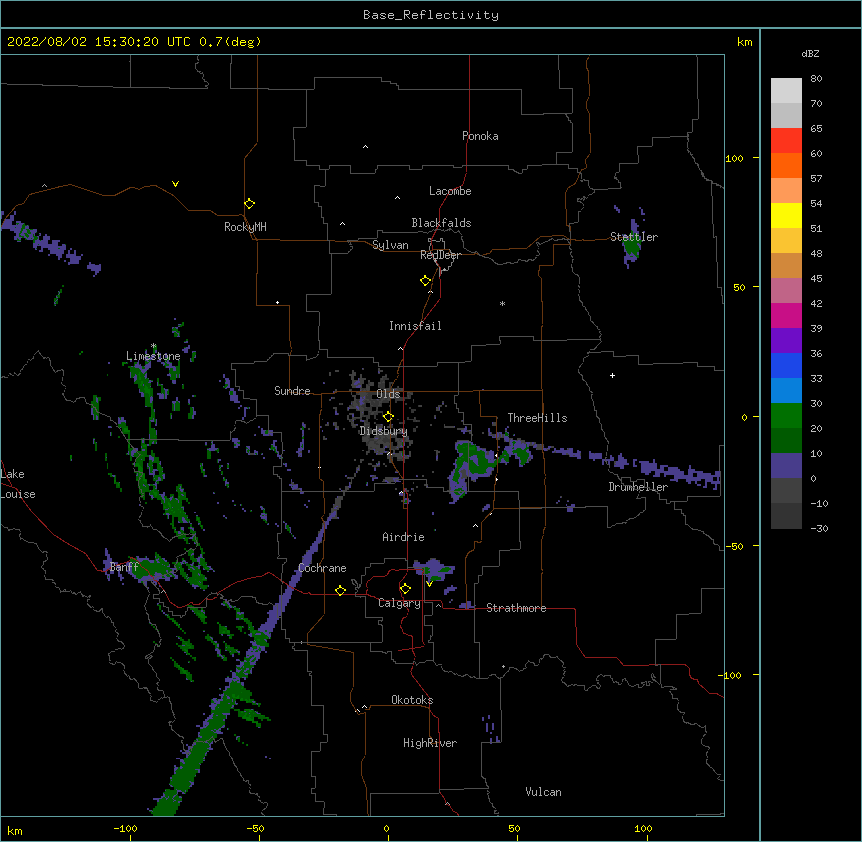Click the Base_Reflectivity title text
Screen dimensions: 862x842
[x=430, y=15]
